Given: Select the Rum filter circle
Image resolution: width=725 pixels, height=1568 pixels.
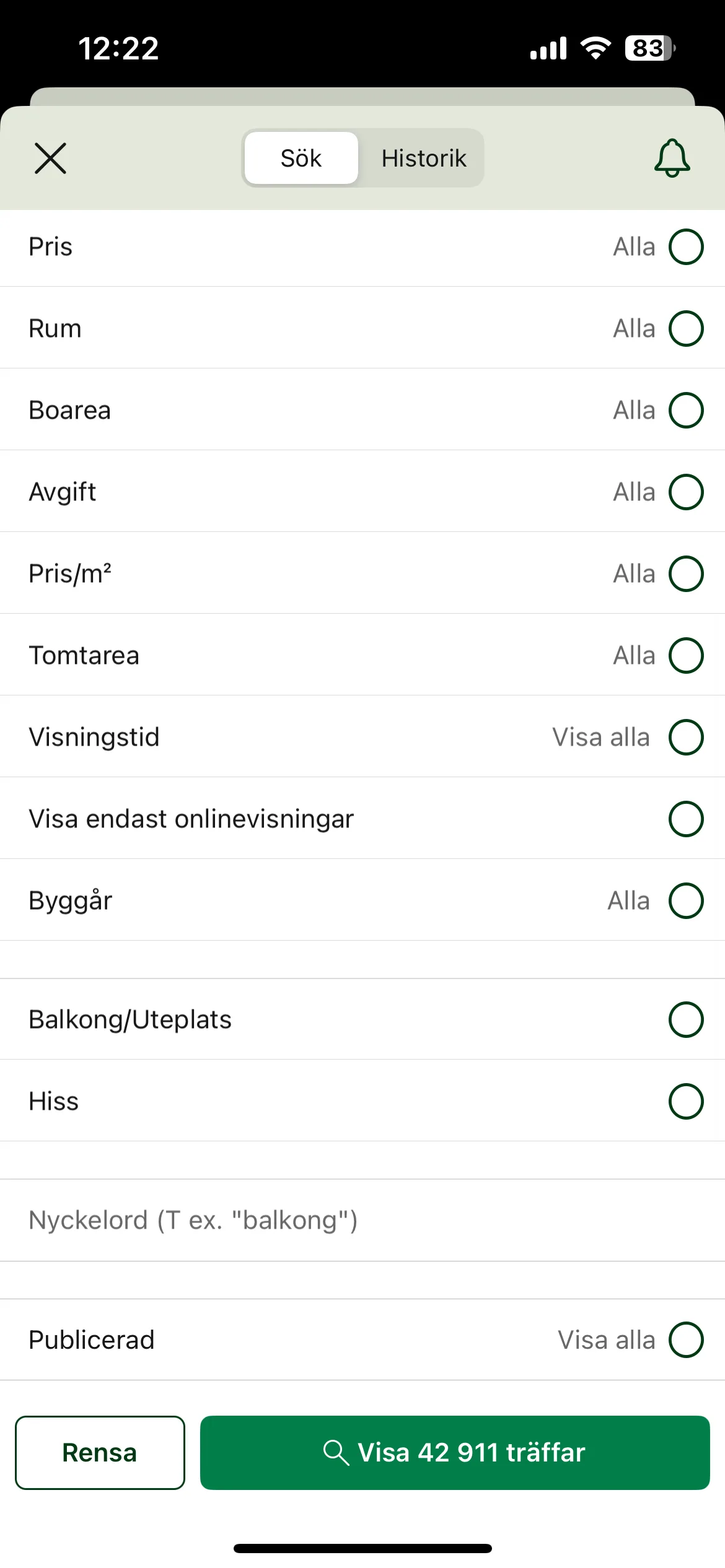Looking at the screenshot, I should [686, 328].
